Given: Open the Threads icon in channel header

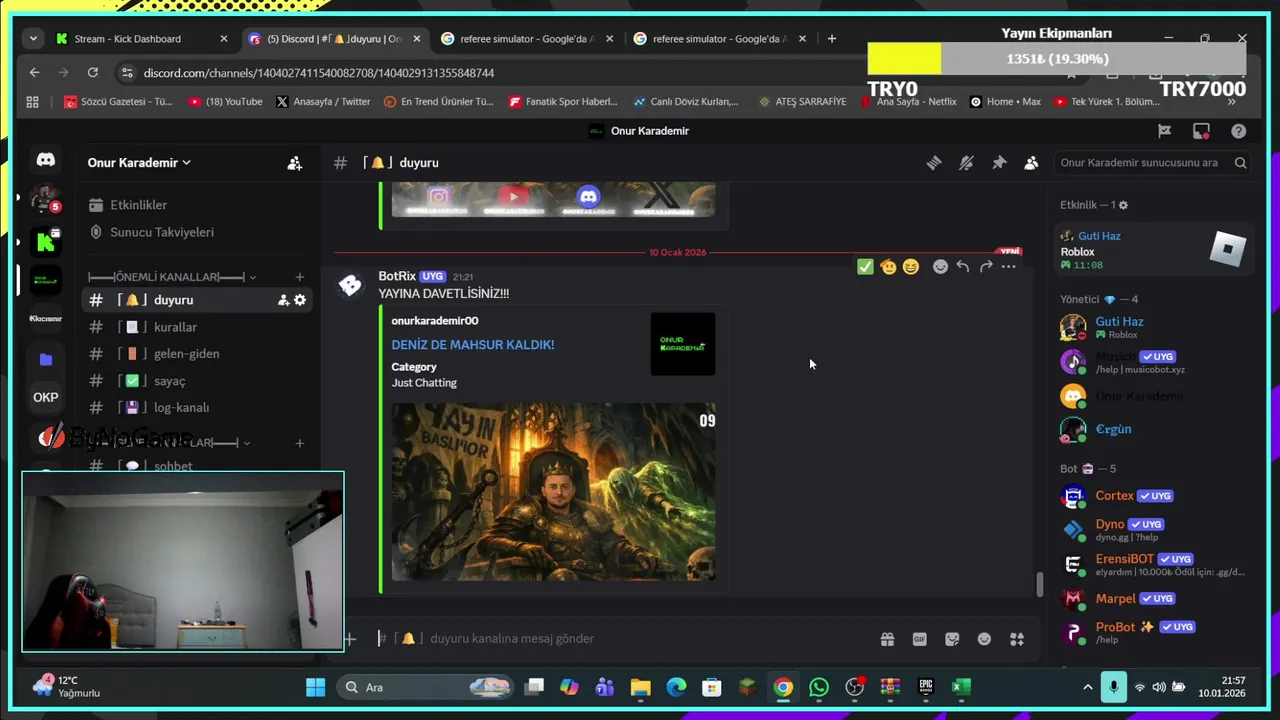Looking at the screenshot, I should 934,163.
